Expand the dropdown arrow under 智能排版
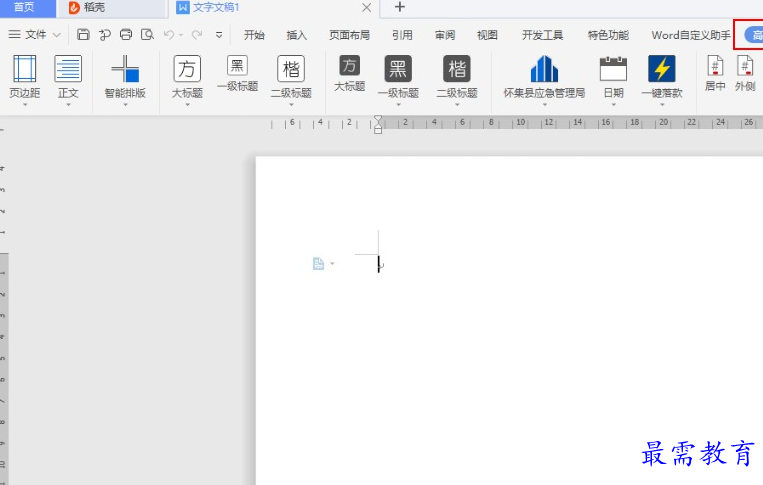This screenshot has height=485, width=763. point(126,105)
